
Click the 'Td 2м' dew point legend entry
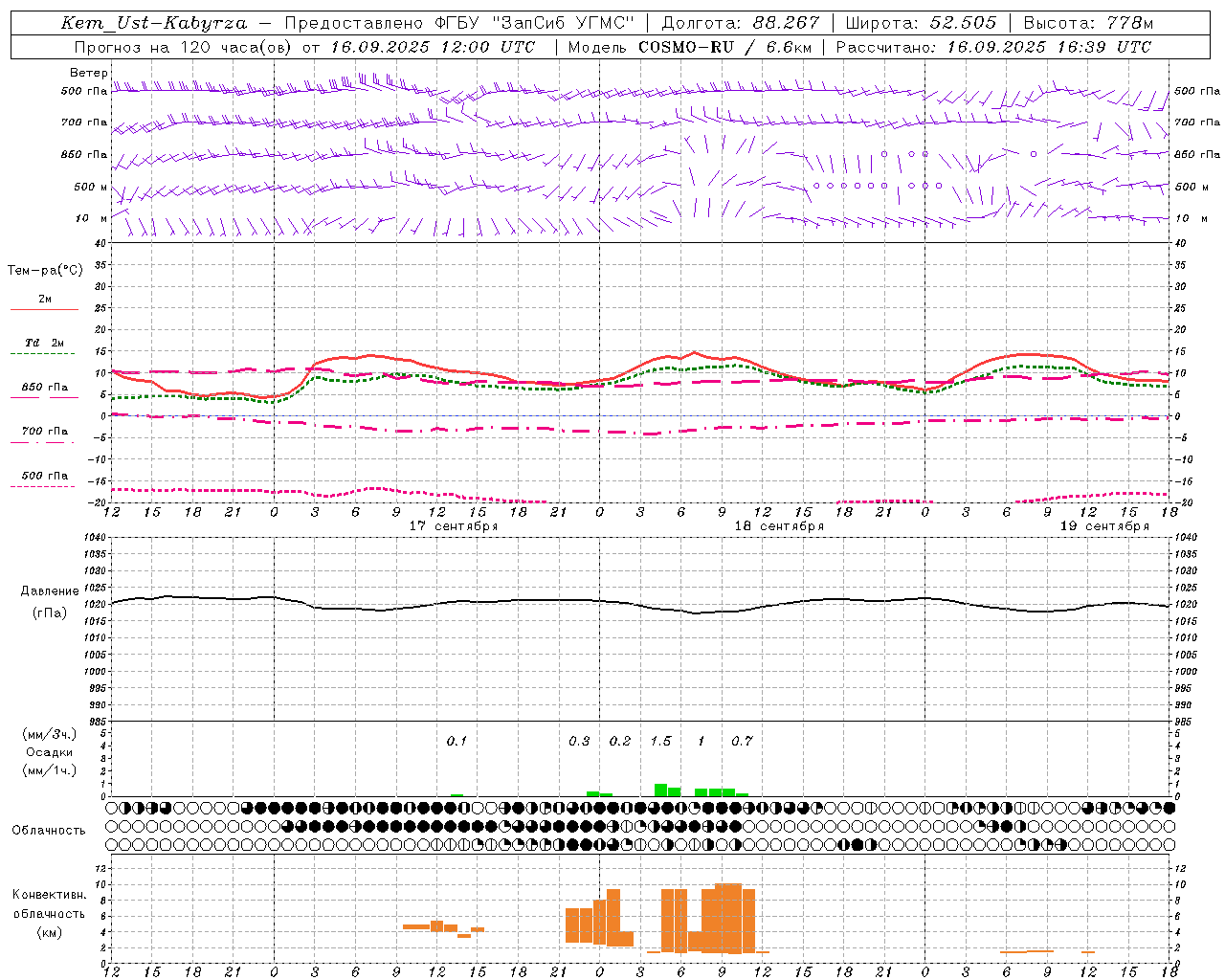[45, 343]
